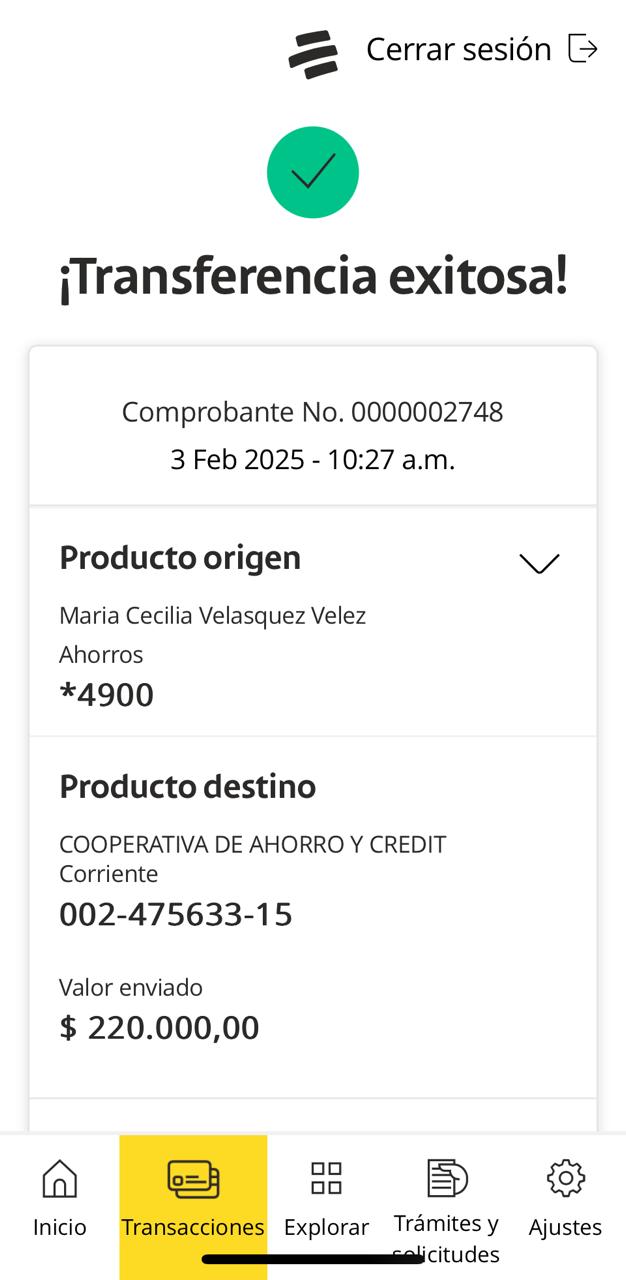Viewport: 626px width, 1280px height.
Task: Tap the ¡Transferencia exitosa! title
Action: click(x=313, y=277)
